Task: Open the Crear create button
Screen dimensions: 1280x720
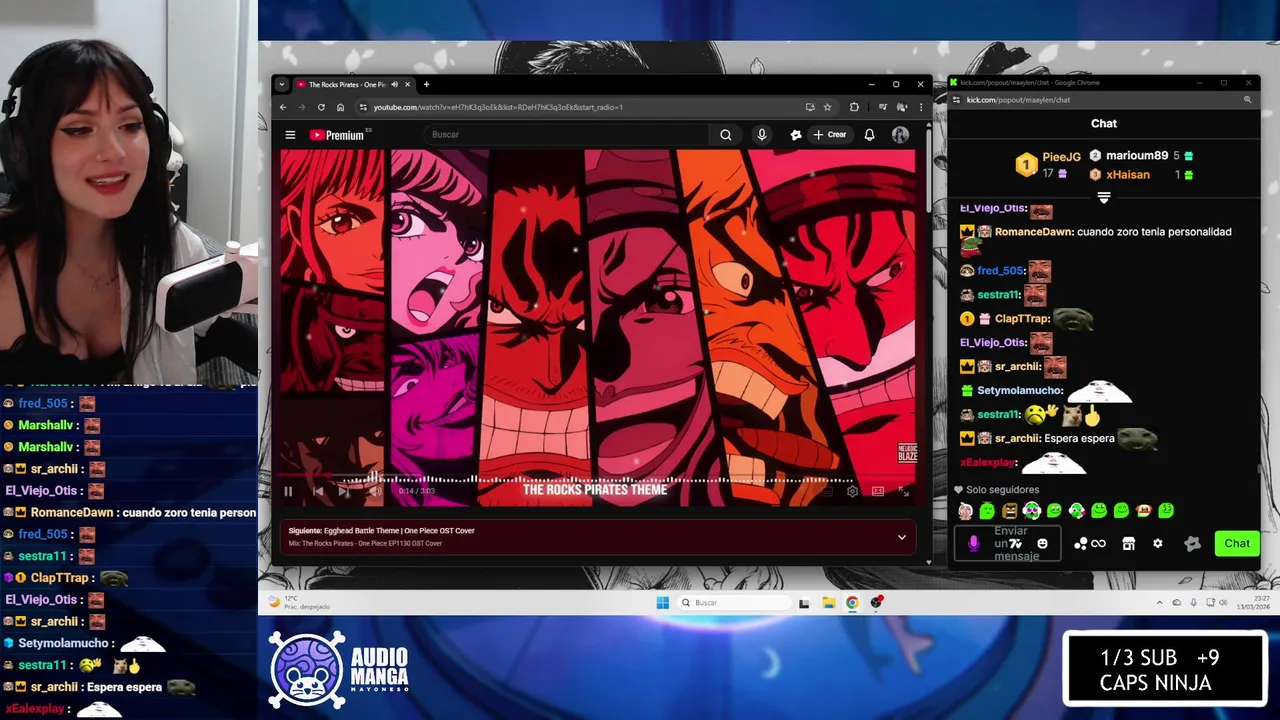Action: click(830, 135)
